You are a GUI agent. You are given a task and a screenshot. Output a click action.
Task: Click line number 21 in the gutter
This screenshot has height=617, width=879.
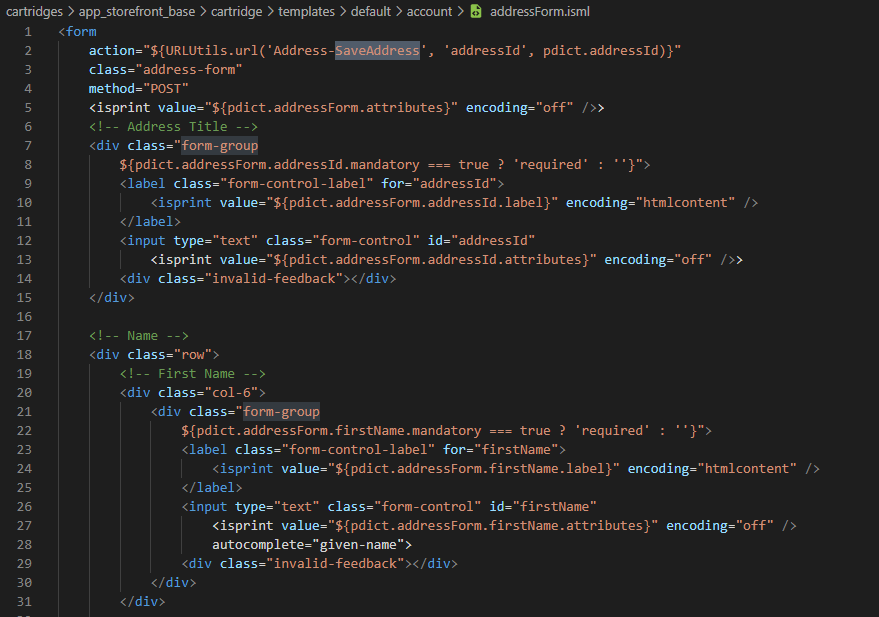coord(24,412)
